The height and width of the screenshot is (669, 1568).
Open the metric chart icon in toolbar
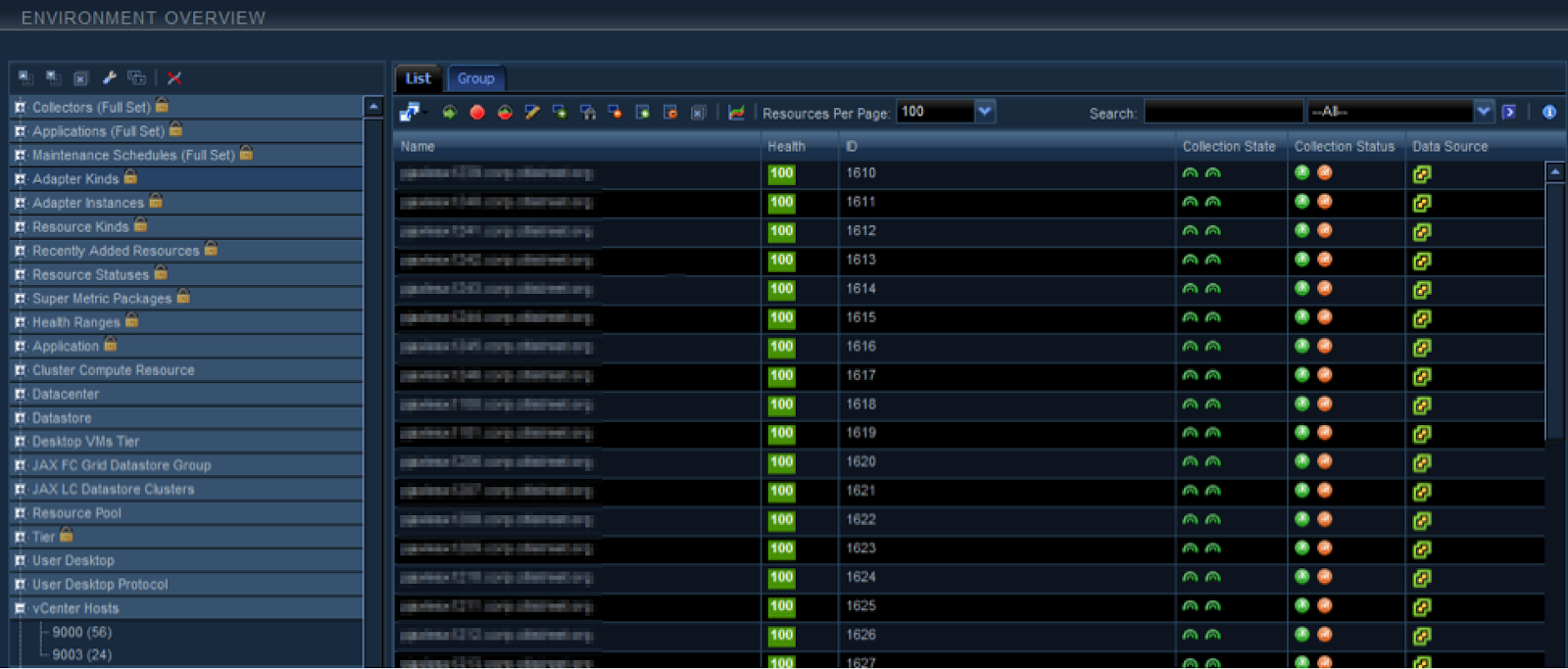pyautogui.click(x=736, y=113)
